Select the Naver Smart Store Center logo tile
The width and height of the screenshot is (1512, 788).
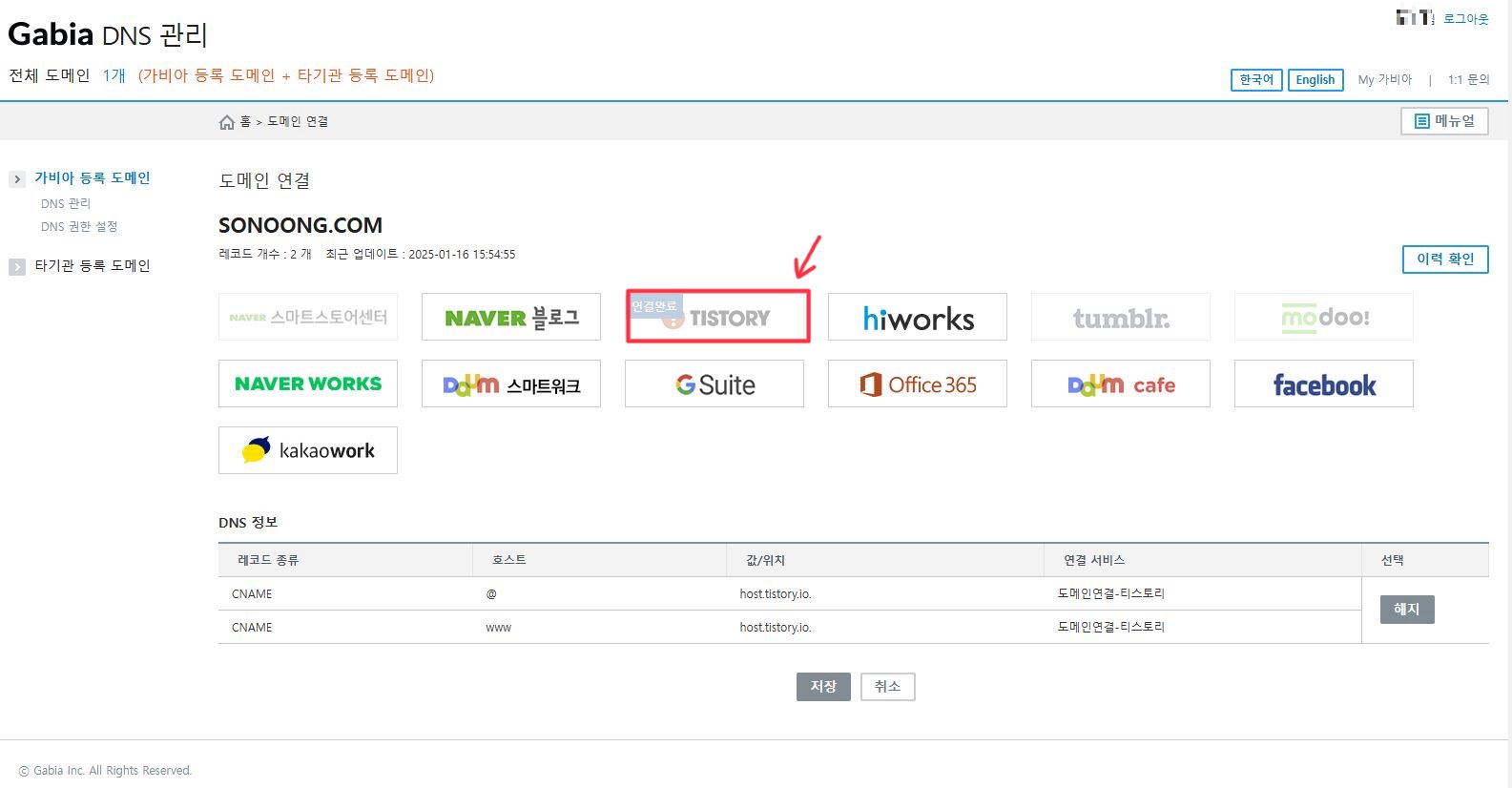(308, 317)
